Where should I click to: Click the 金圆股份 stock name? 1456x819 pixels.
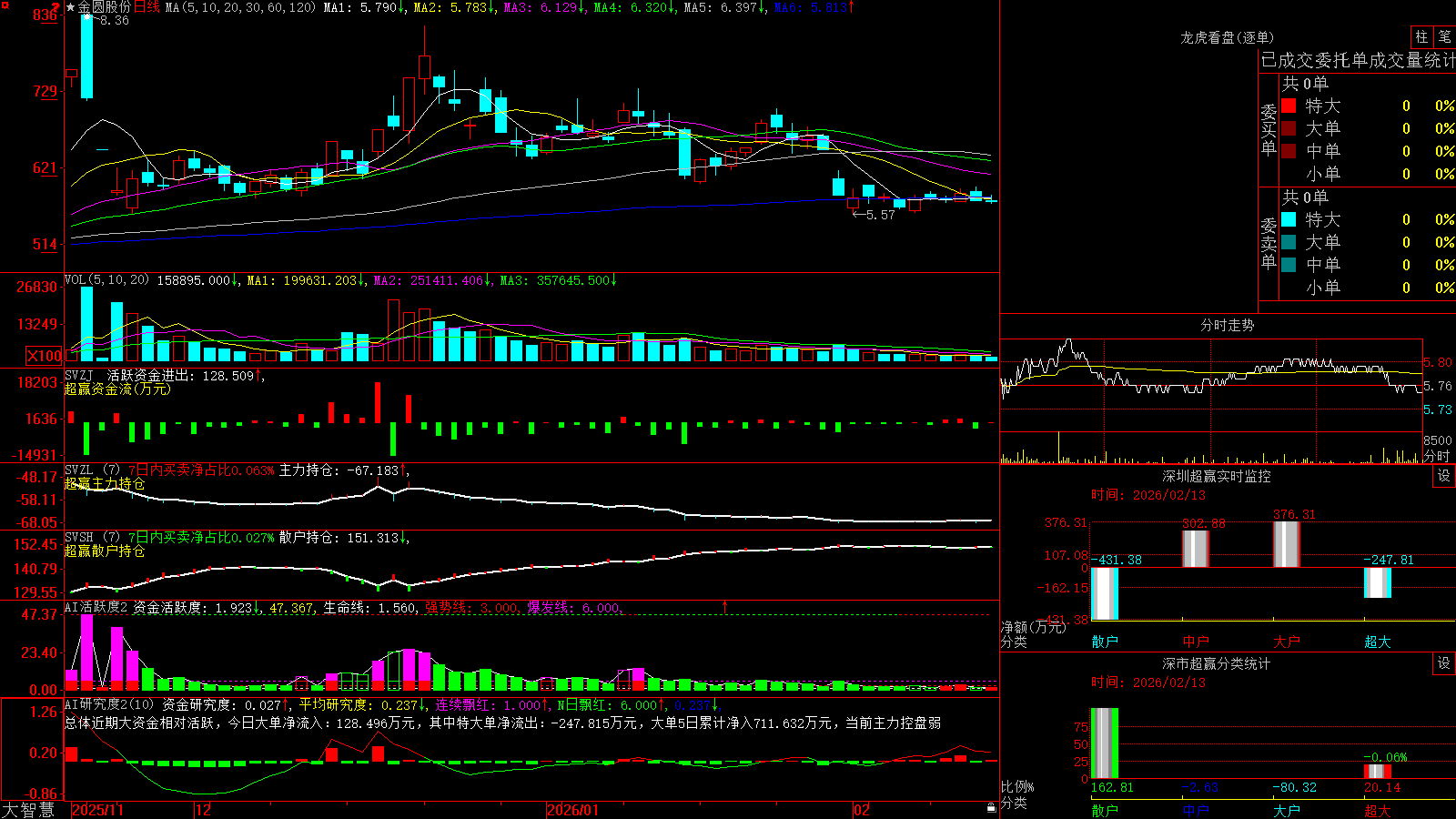[x=105, y=7]
